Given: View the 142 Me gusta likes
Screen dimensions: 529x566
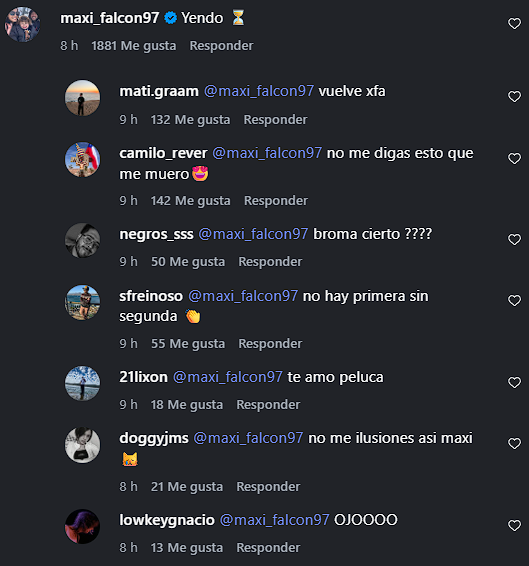Looking at the screenshot, I should [191, 201].
